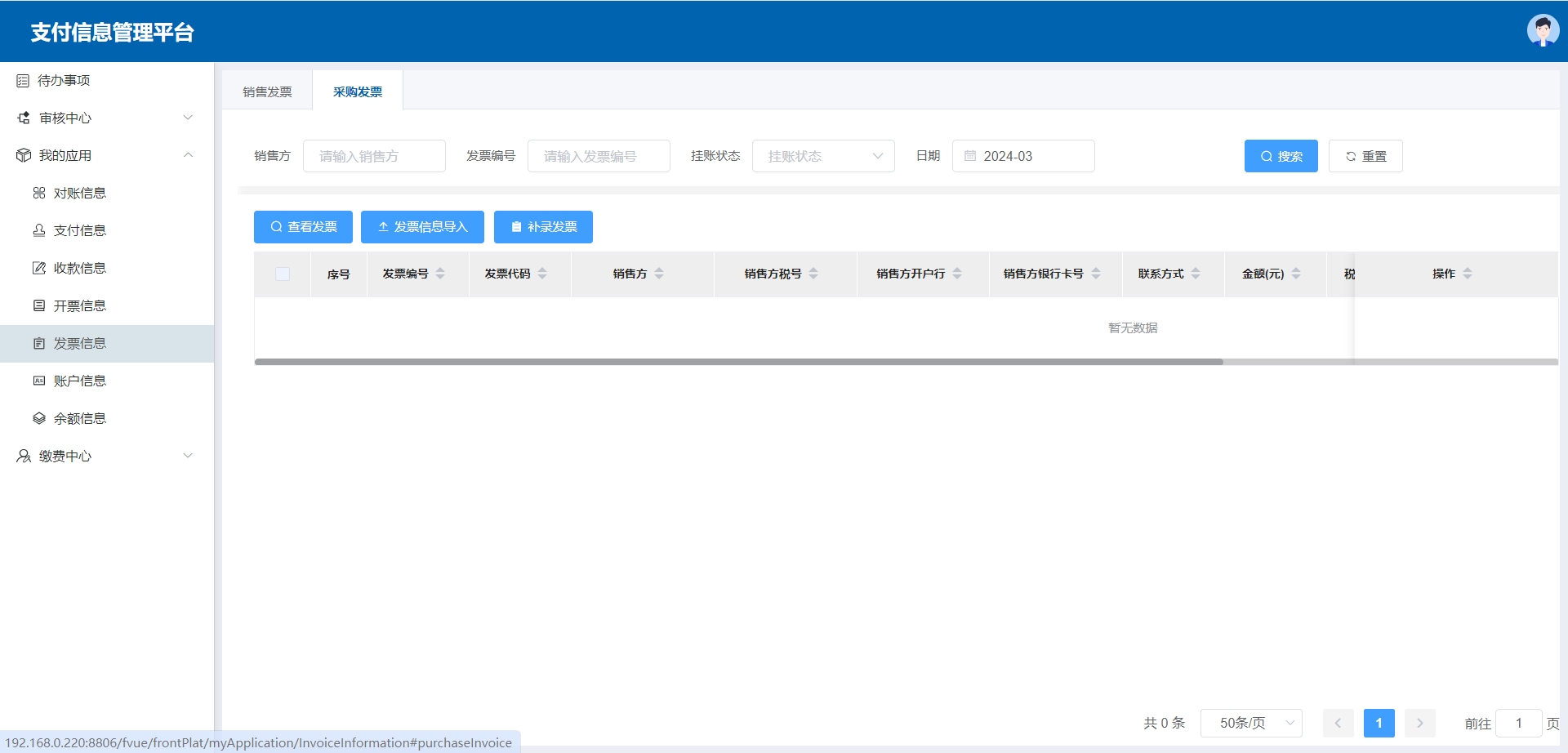
Task: Open the 50条/页 page size dropdown
Action: pyautogui.click(x=1251, y=724)
